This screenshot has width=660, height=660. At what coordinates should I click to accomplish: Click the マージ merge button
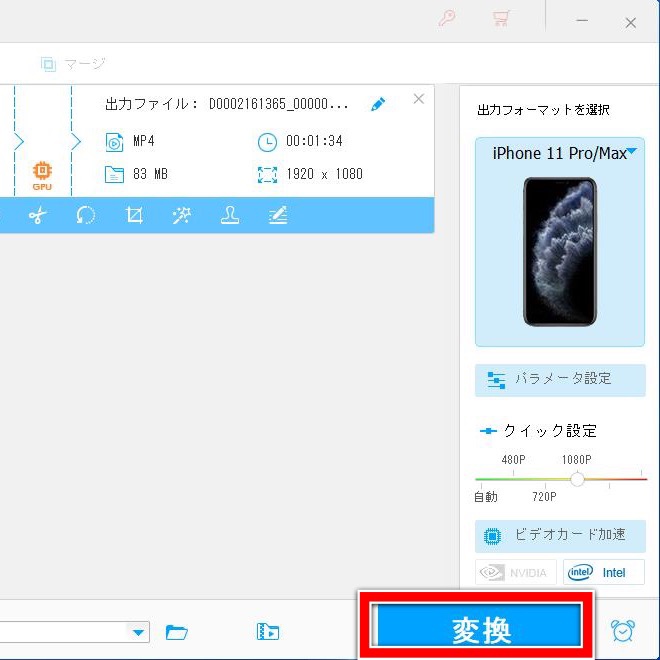[73, 64]
